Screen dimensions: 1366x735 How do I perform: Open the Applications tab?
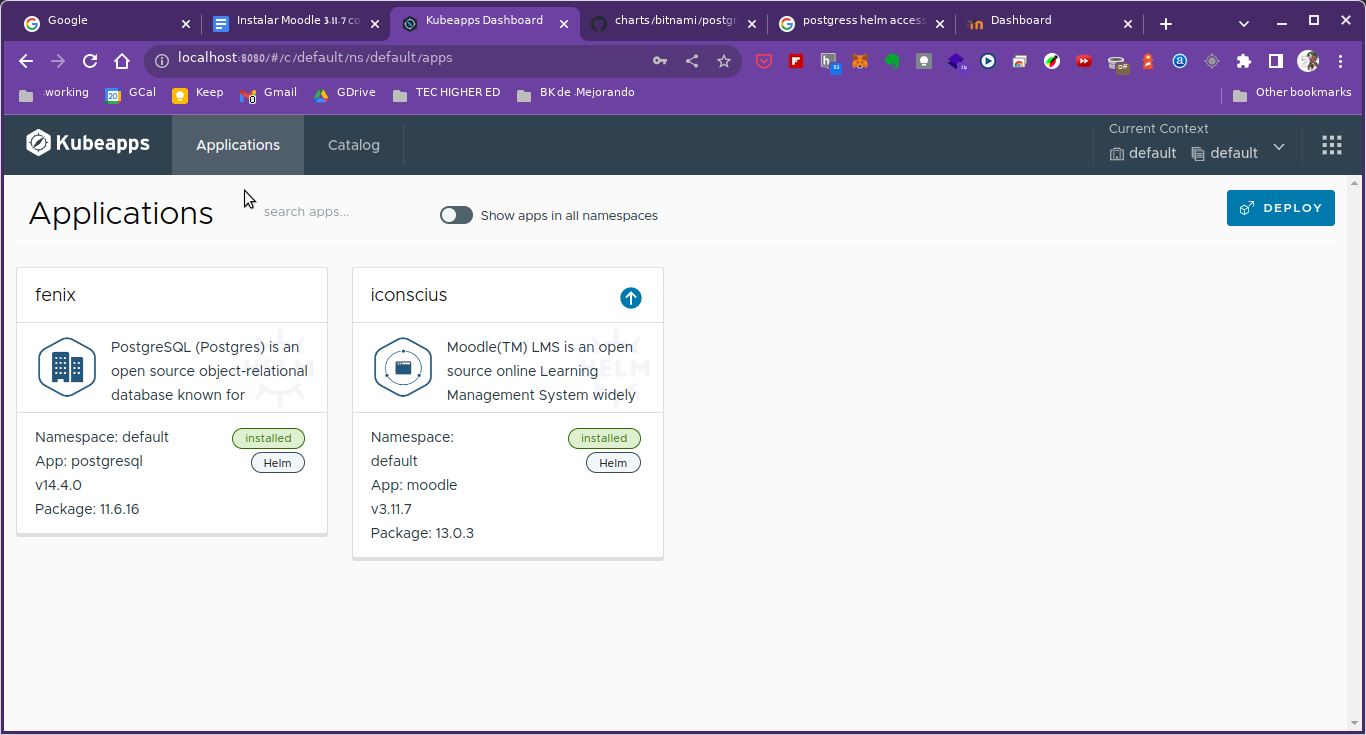point(238,145)
